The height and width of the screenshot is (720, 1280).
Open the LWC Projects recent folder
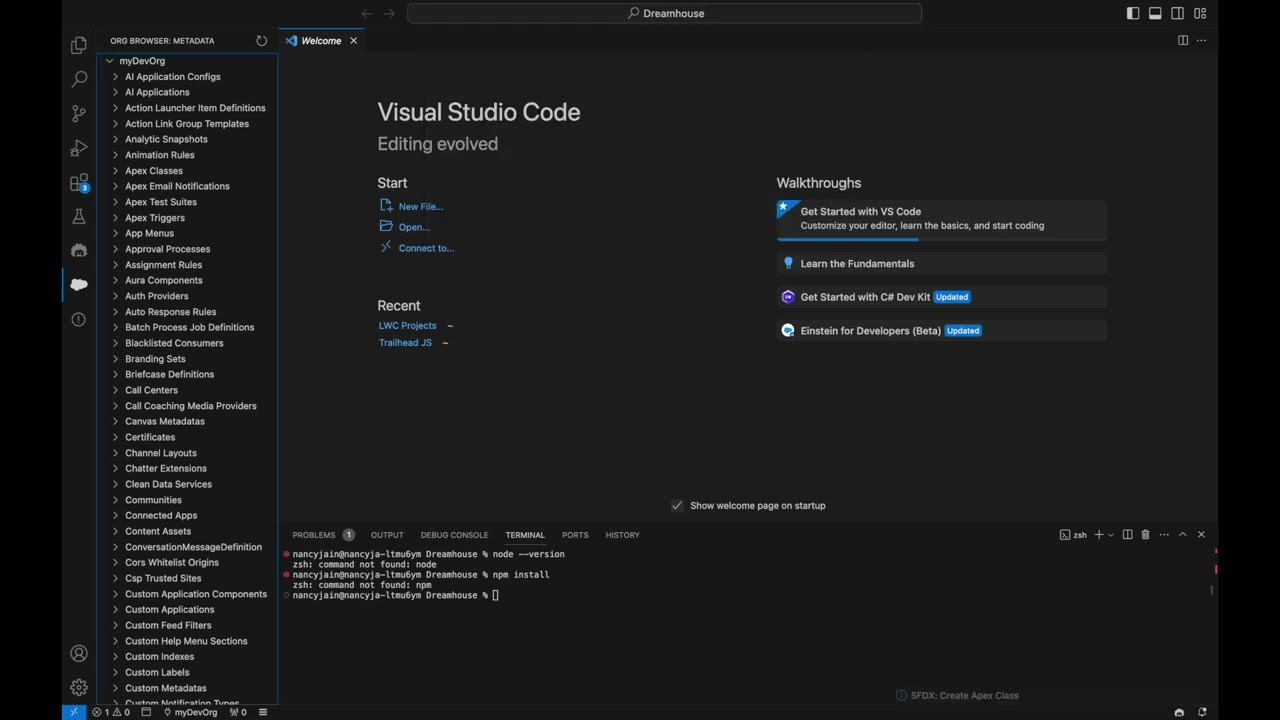(407, 325)
